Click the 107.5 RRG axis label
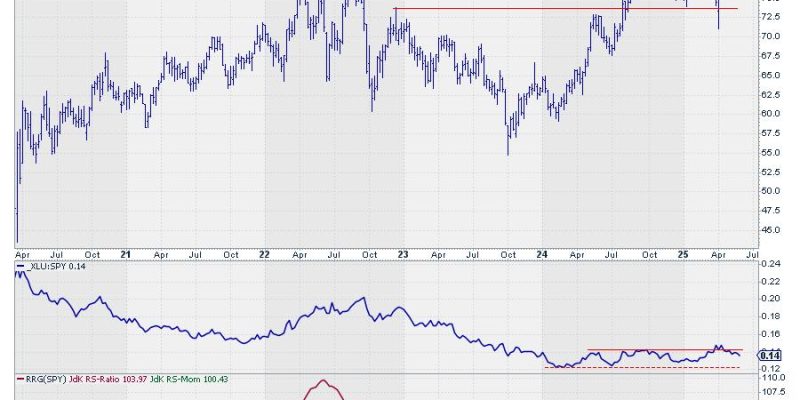Viewport: 800px width, 400px height. coord(771,394)
